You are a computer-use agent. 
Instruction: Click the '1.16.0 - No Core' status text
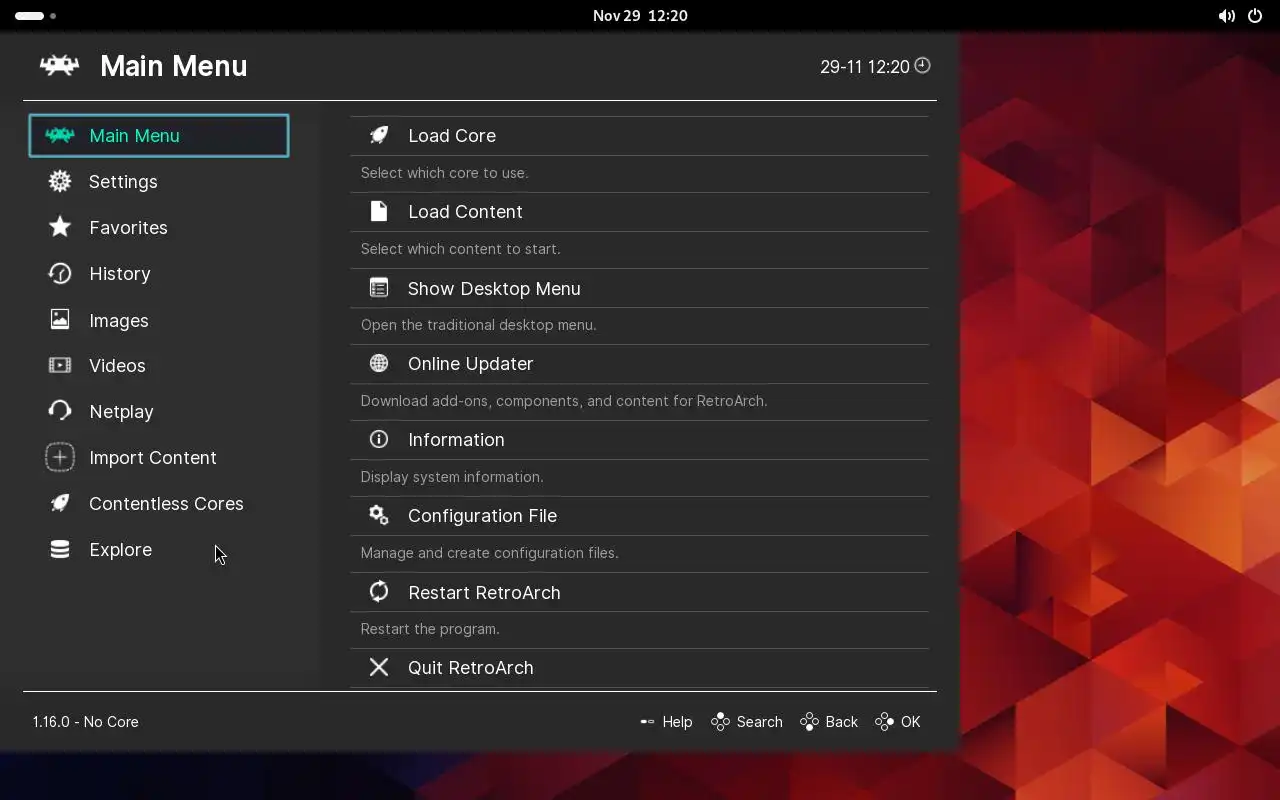(x=85, y=722)
